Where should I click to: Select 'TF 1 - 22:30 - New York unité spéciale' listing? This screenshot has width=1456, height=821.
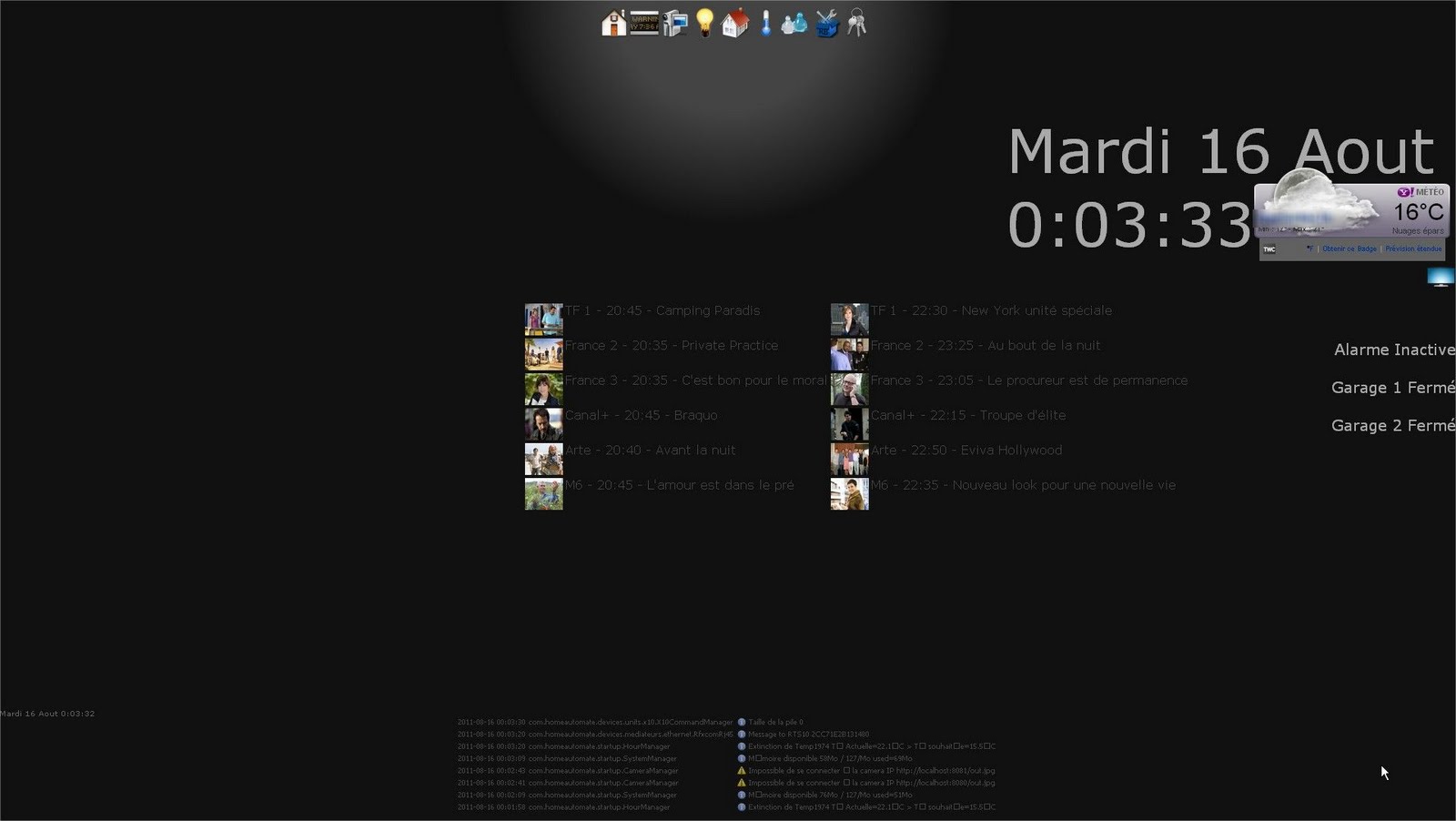[x=991, y=310]
